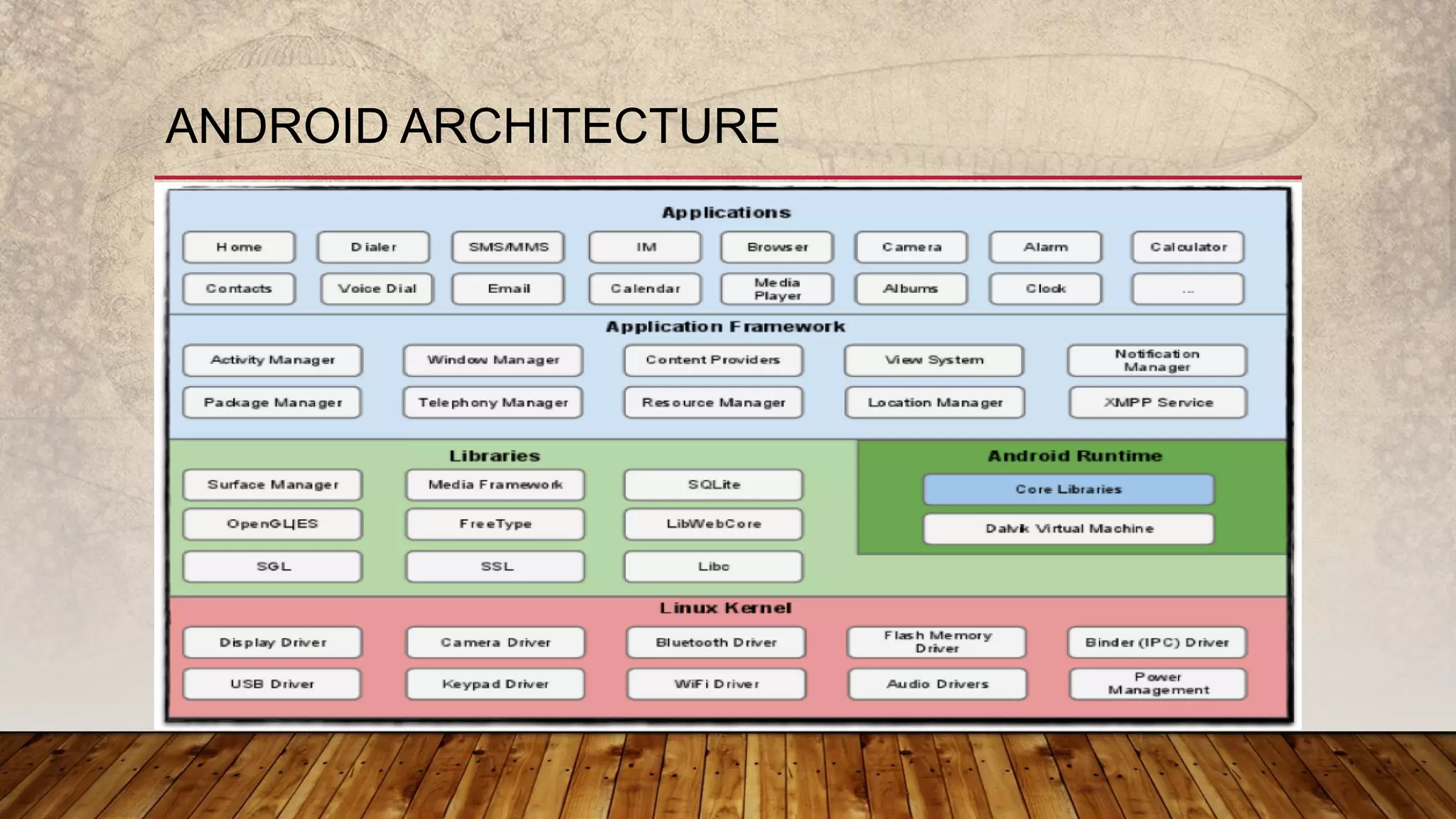Select the Bluetooth Driver box

point(716,643)
